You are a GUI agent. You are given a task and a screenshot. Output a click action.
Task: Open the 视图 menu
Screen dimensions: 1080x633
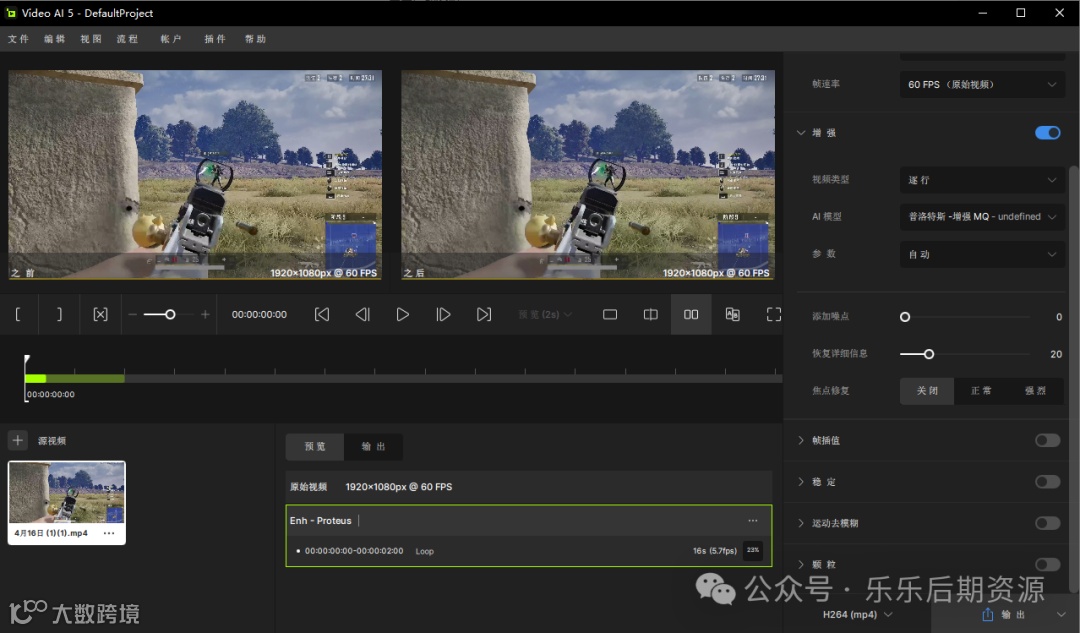(91, 39)
